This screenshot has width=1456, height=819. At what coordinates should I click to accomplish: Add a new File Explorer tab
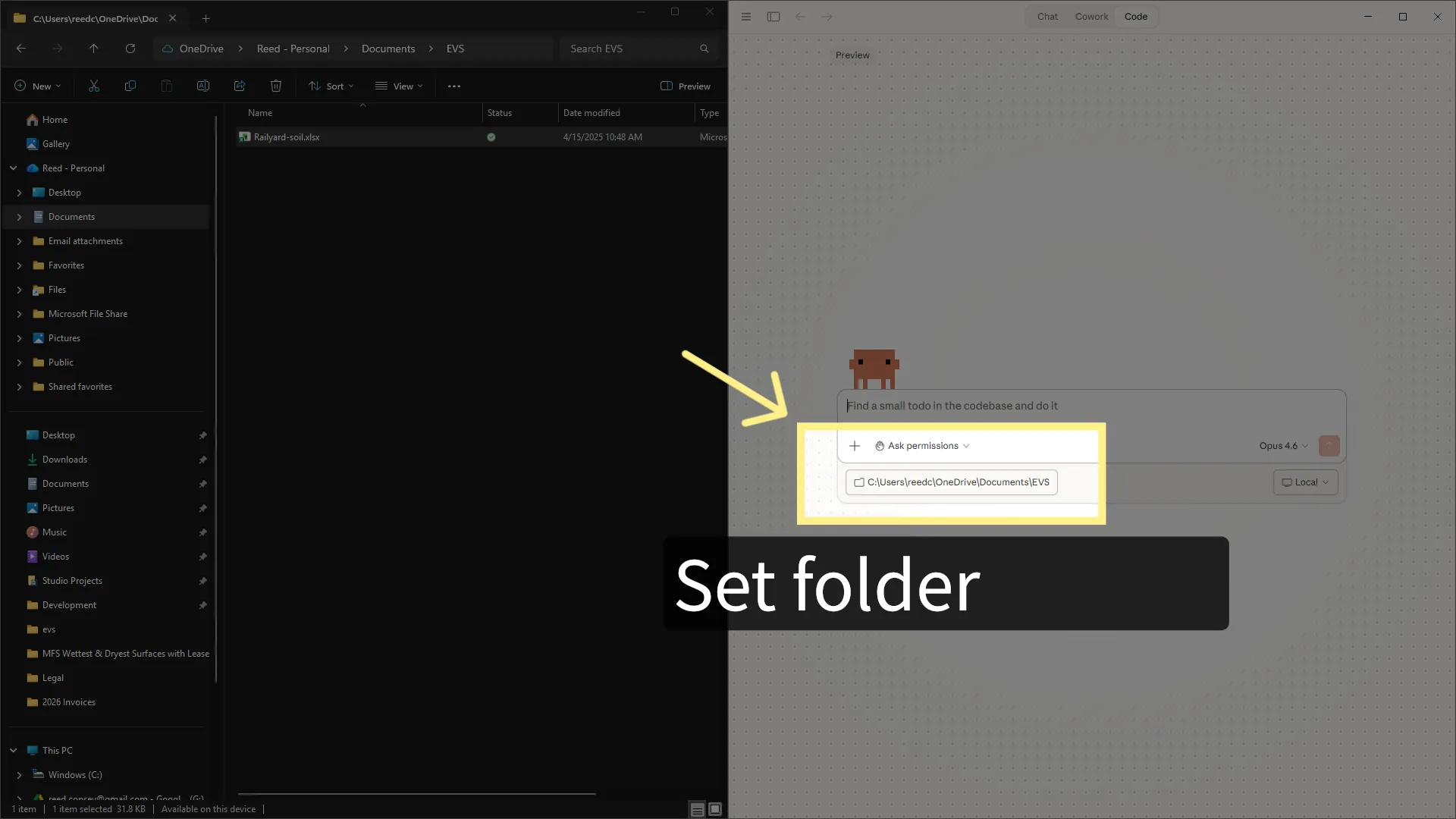(x=206, y=18)
